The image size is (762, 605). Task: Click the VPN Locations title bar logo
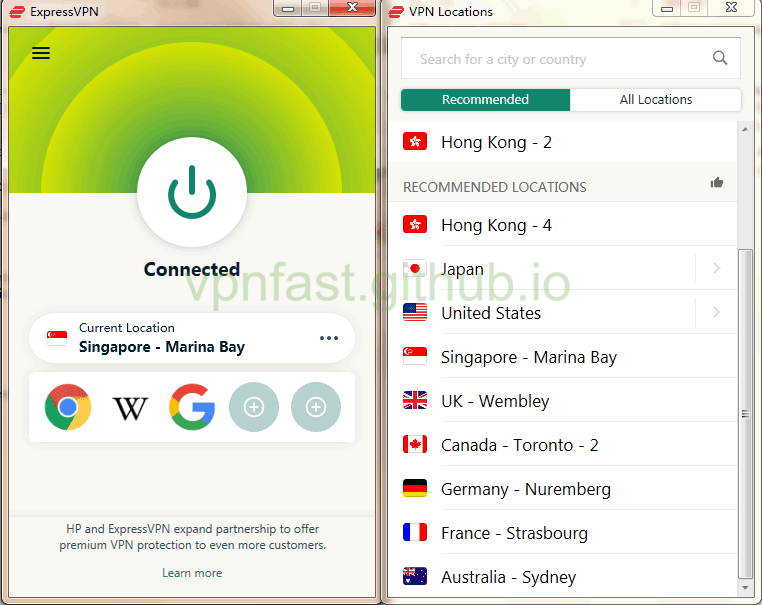pos(396,12)
